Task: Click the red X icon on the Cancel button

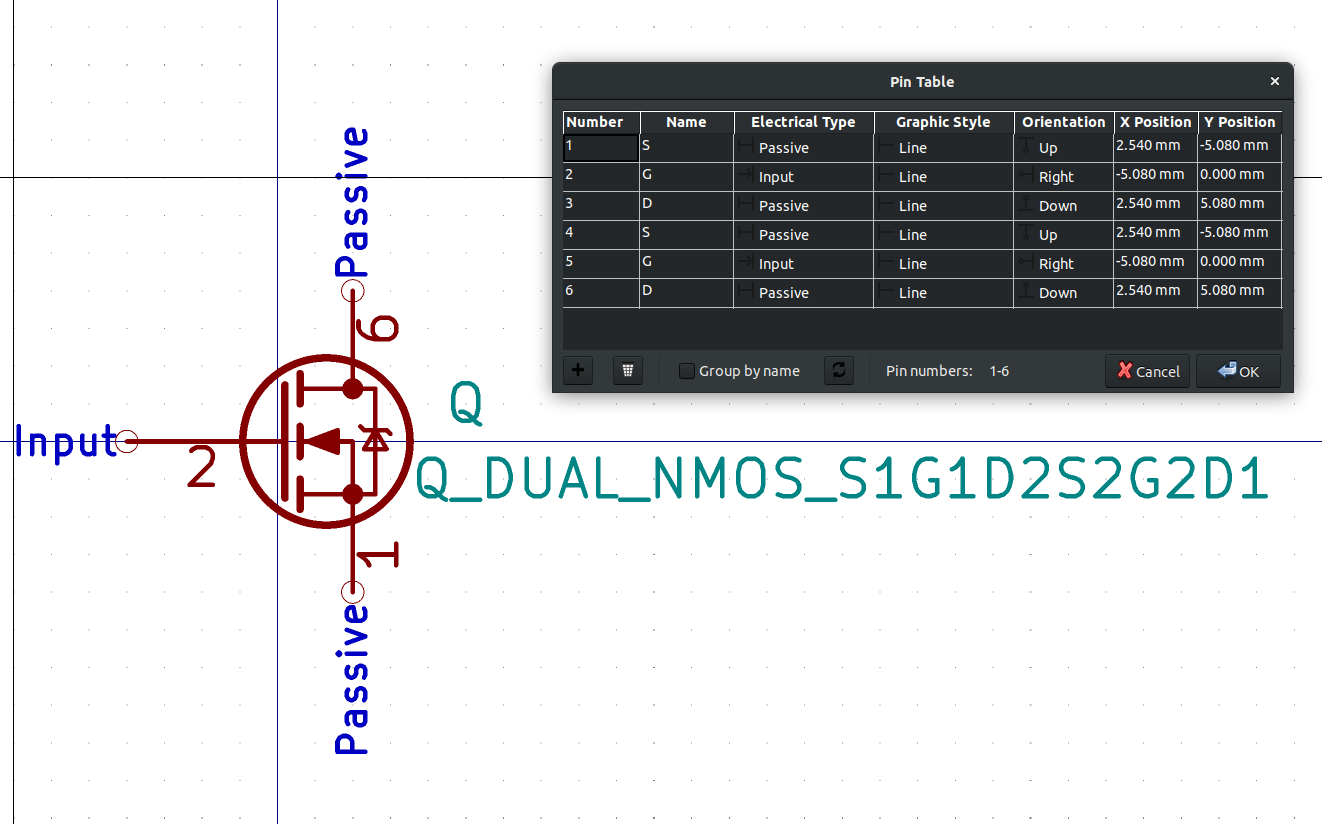Action: [1125, 371]
